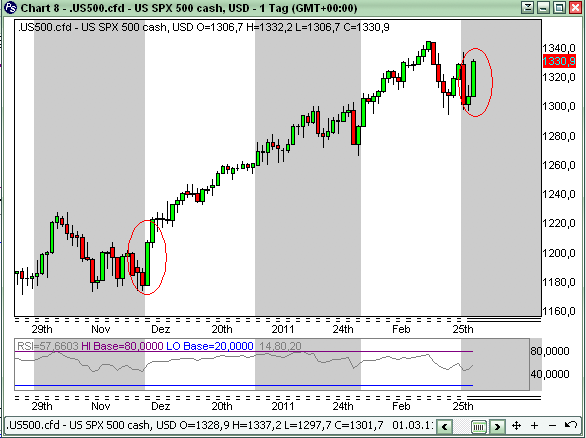Click the Ps application icon in title bar
The width and height of the screenshot is (586, 438).
tap(10, 7)
